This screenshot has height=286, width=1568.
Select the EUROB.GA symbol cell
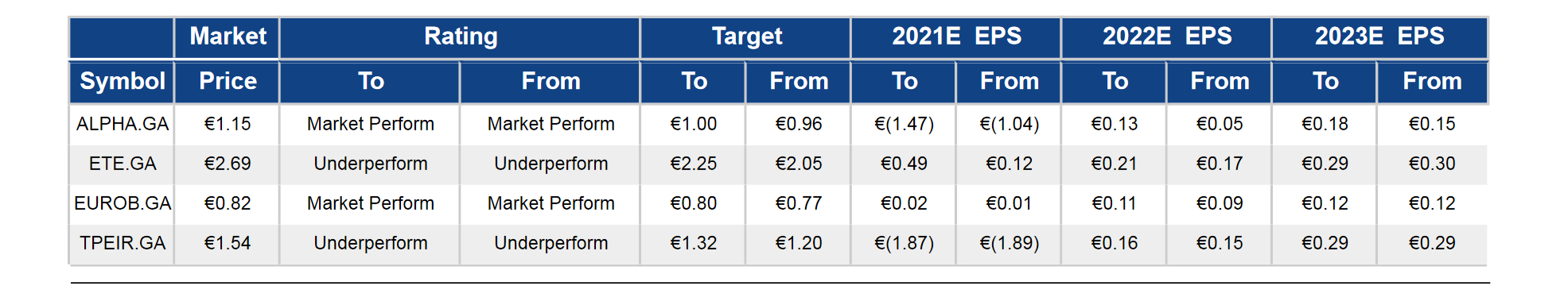click(x=122, y=203)
